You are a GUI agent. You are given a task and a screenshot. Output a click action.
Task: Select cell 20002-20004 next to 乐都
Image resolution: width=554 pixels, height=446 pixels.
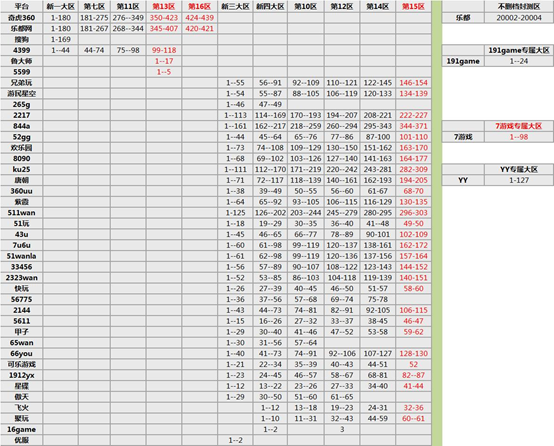(x=519, y=18)
